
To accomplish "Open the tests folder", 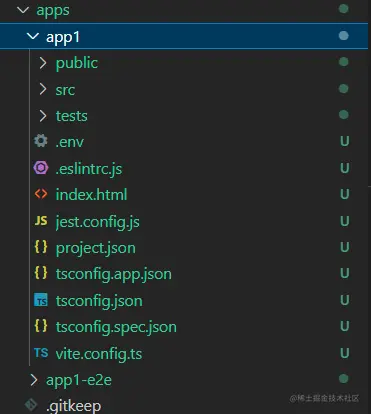I will point(71,116).
